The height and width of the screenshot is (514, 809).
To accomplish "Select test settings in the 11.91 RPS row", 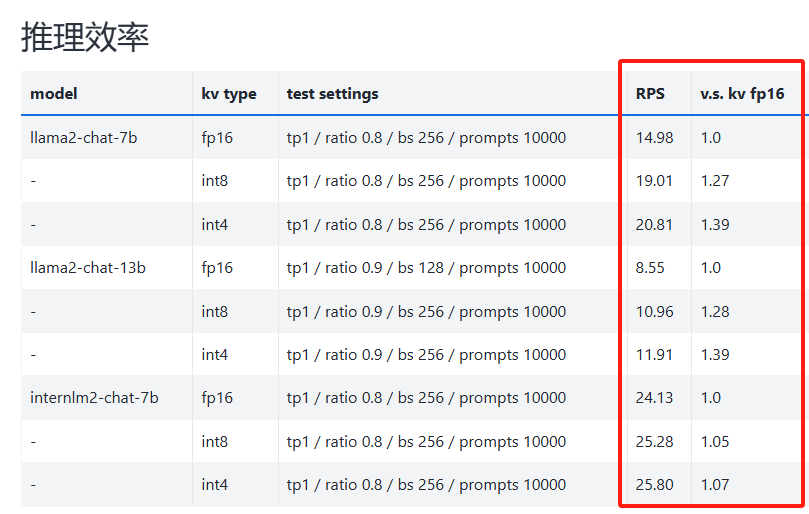I will (426, 355).
